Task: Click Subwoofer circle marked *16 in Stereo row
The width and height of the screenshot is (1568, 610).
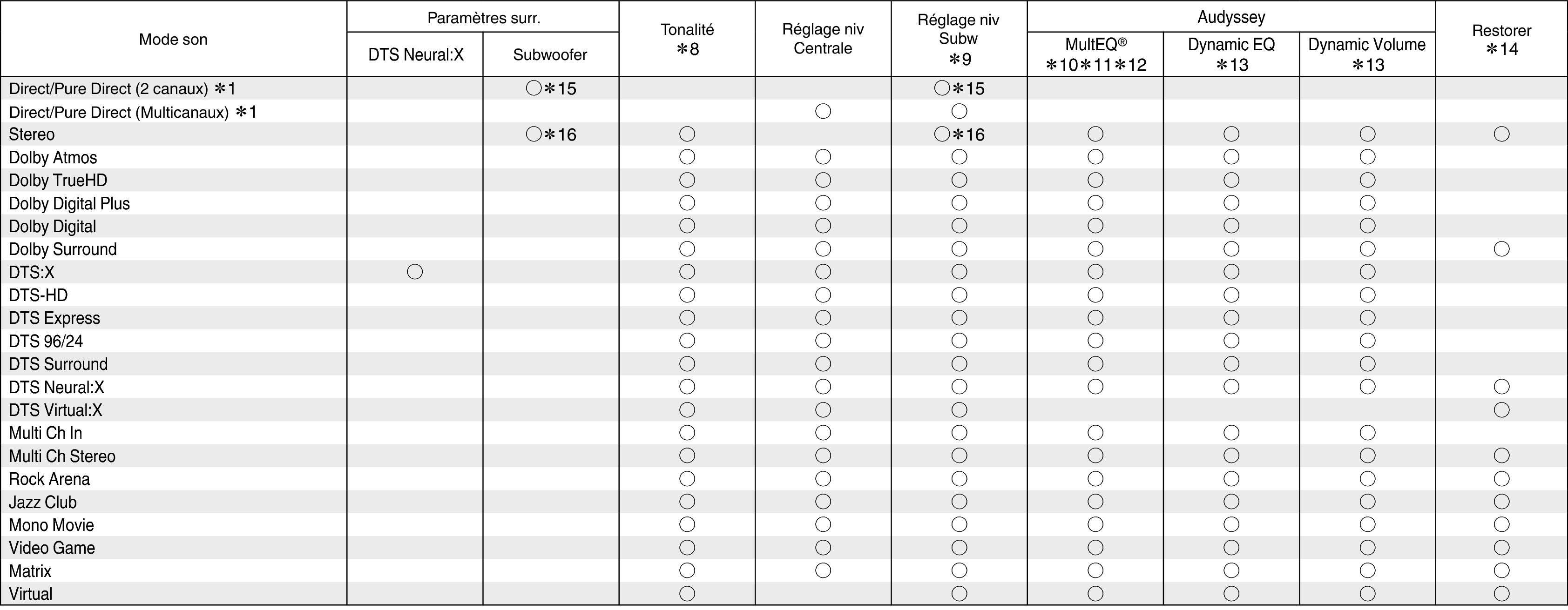Action: [533, 134]
